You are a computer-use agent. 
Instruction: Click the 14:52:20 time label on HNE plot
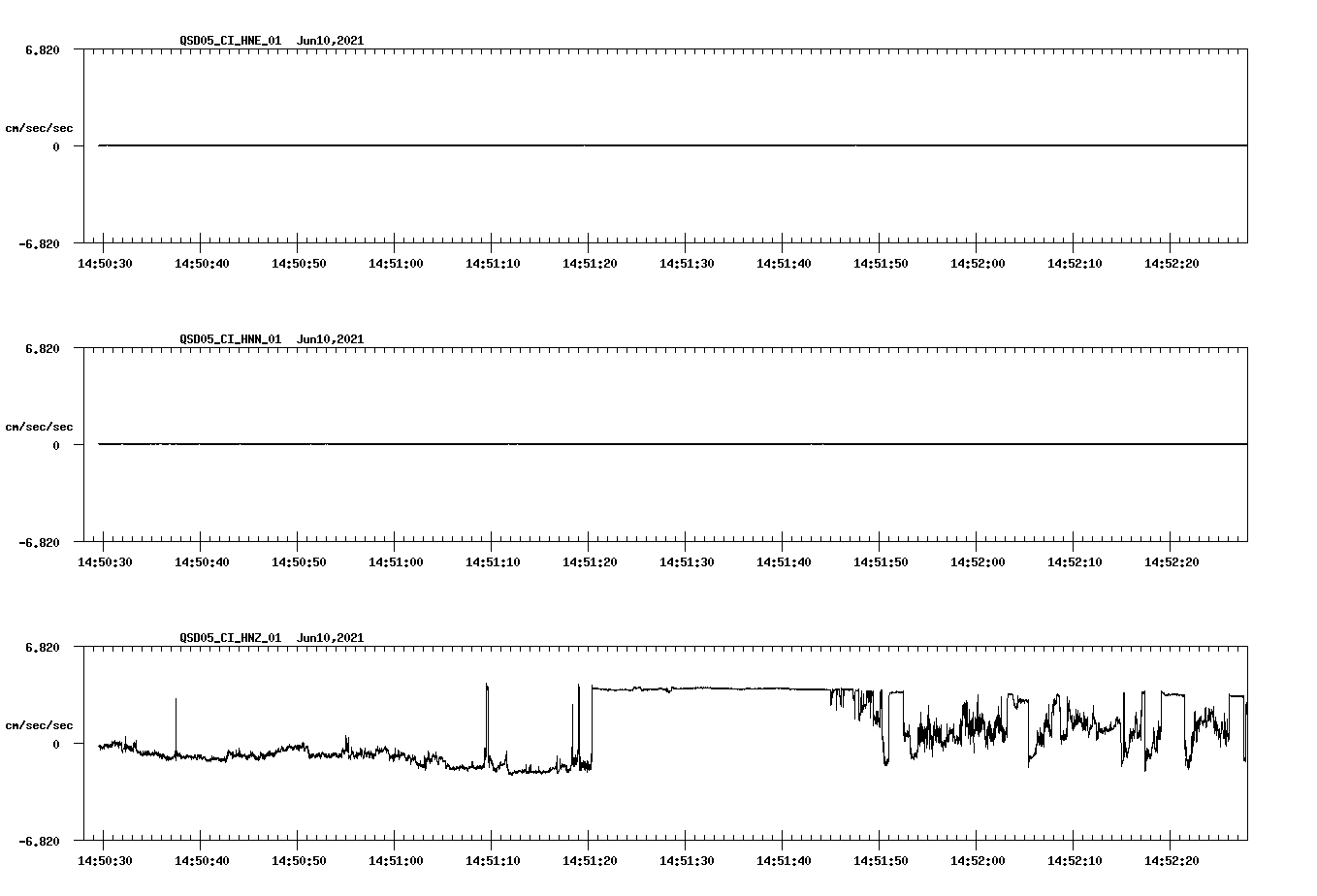[1172, 264]
